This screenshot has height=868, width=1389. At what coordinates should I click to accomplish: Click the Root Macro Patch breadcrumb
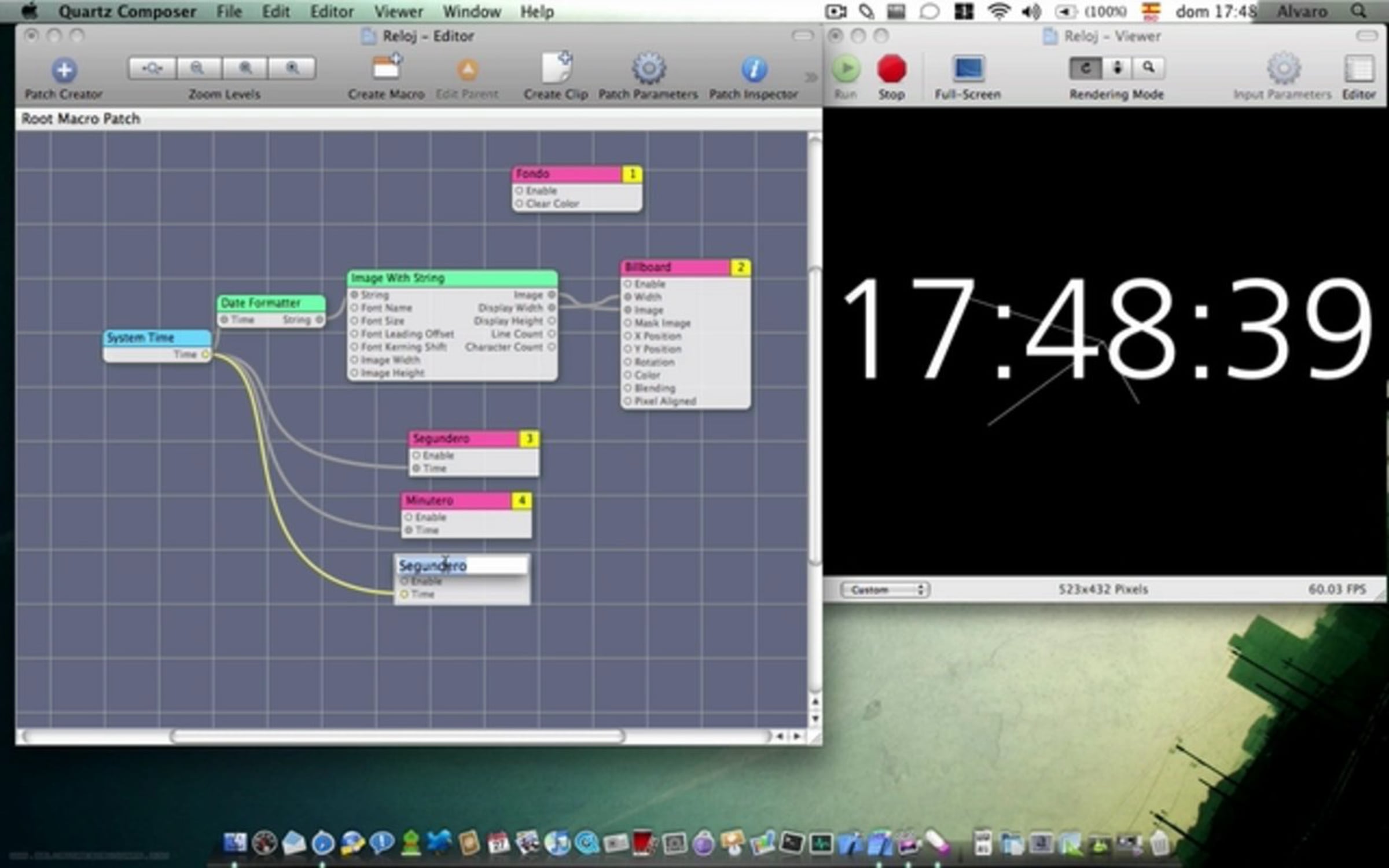pos(80,119)
